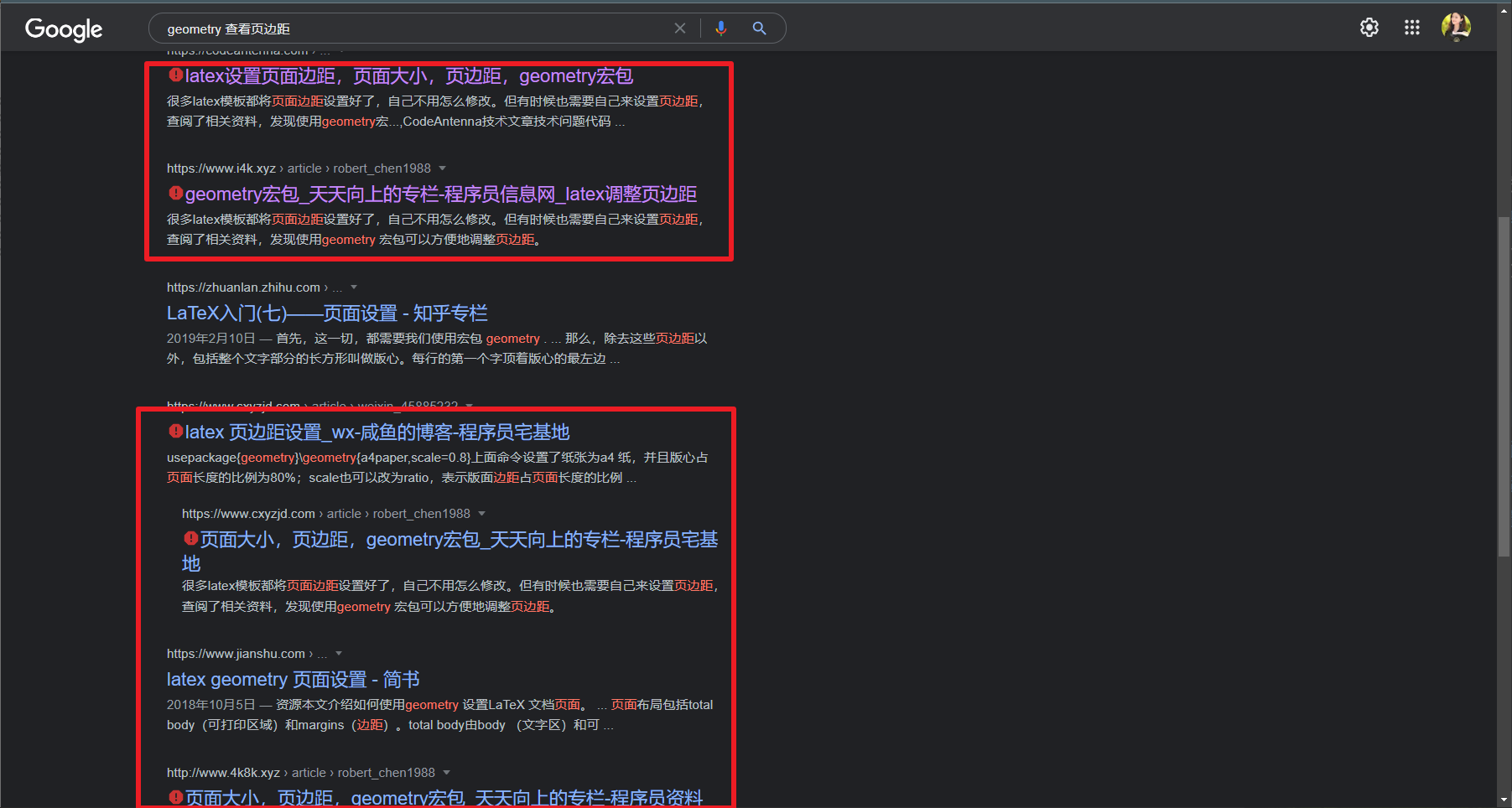The height and width of the screenshot is (808, 1512).
Task: Click the URL "https://www.i4k.xyz › article › robert_chen1988"
Action: (x=299, y=168)
